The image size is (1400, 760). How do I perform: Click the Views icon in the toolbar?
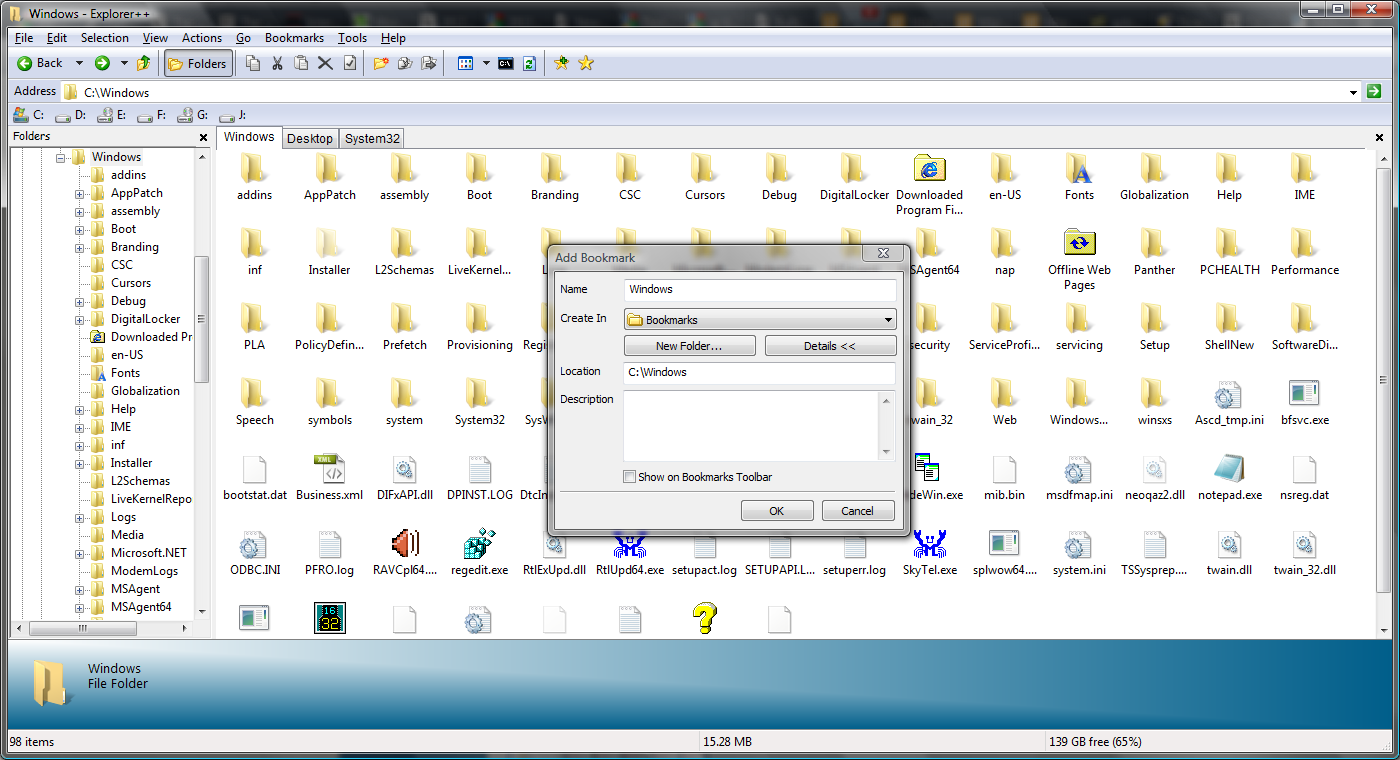tap(465, 63)
